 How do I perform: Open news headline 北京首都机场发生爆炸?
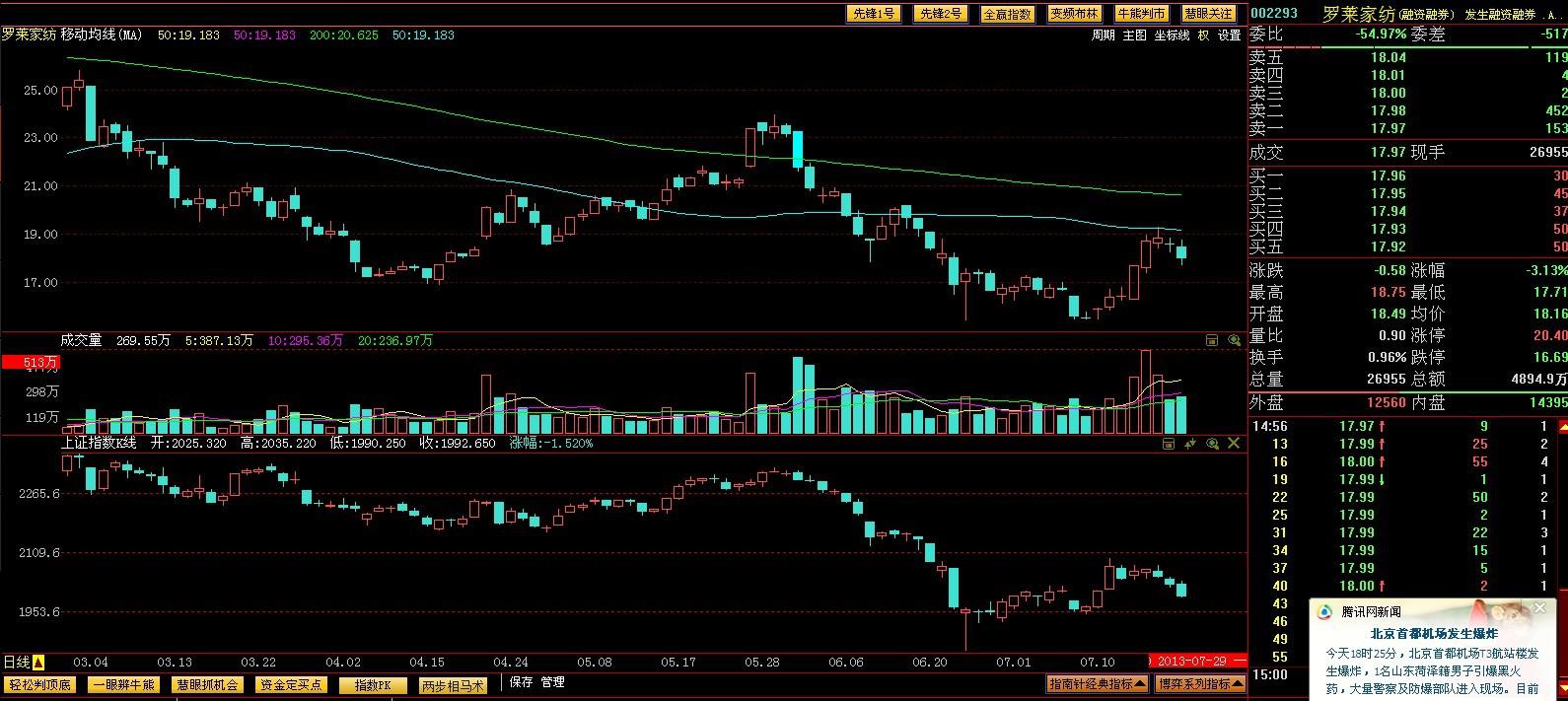[x=1434, y=633]
